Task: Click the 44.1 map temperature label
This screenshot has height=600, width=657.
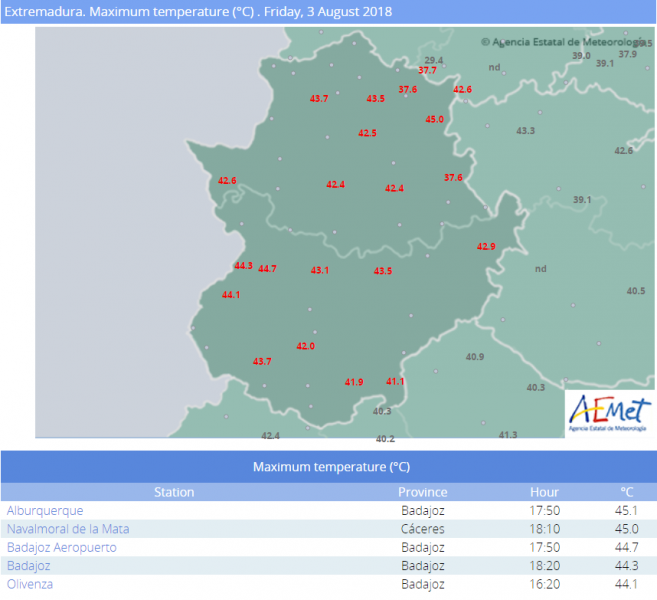Action: click(231, 295)
